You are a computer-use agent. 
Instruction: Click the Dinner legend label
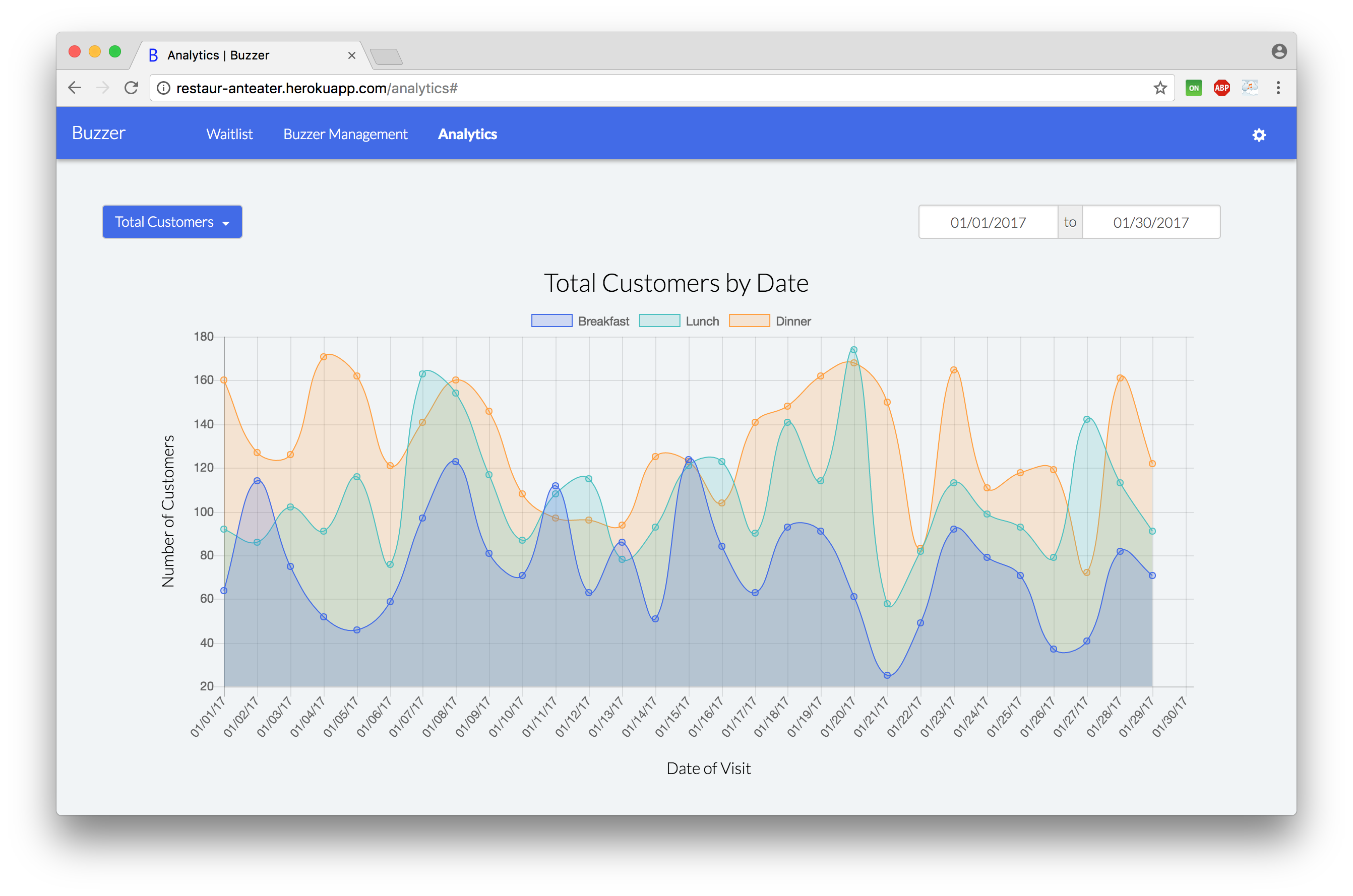[793, 321]
